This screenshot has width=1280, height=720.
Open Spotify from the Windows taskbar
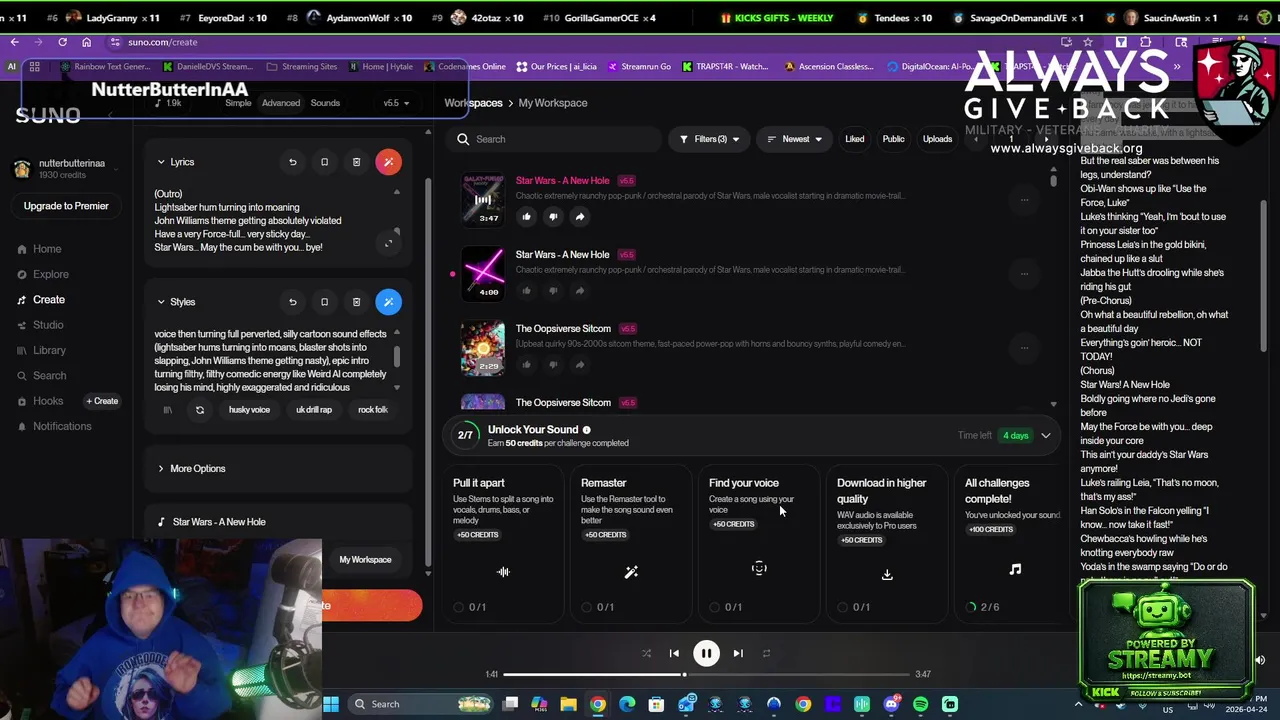point(920,704)
